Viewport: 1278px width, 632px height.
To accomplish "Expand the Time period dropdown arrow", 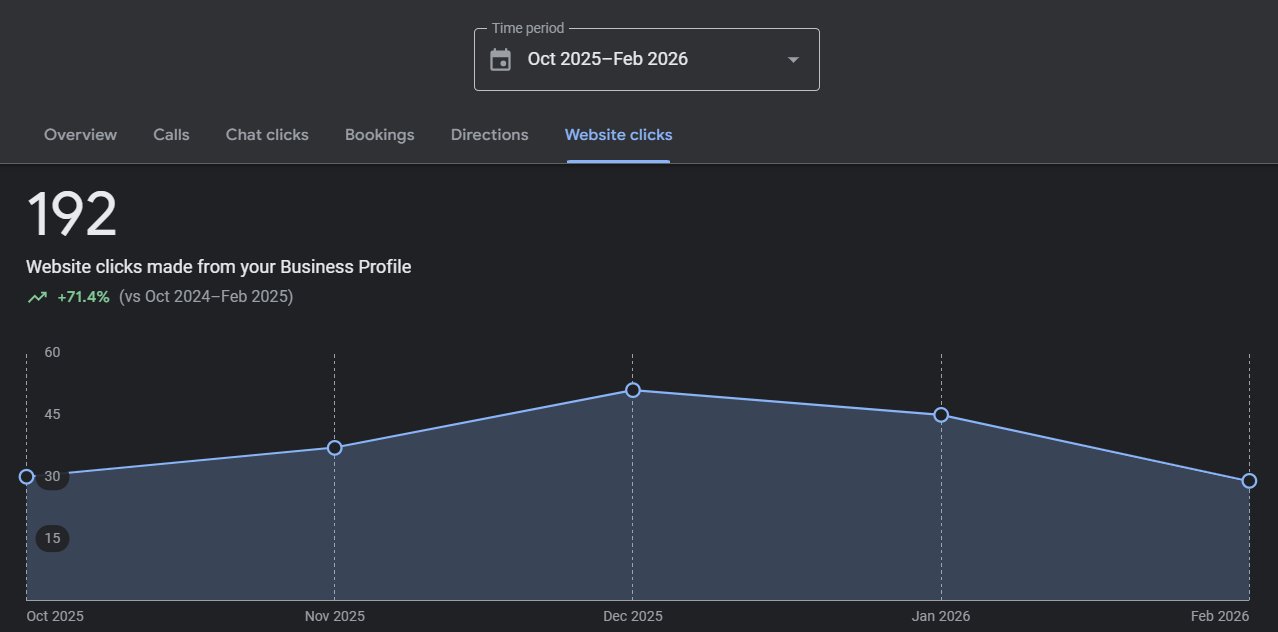I will [793, 60].
